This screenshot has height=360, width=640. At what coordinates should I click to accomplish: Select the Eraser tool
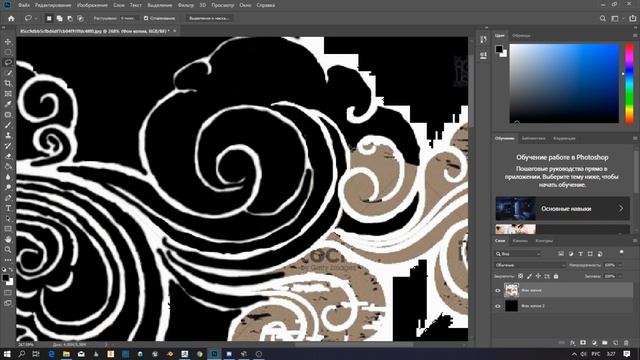[8, 156]
